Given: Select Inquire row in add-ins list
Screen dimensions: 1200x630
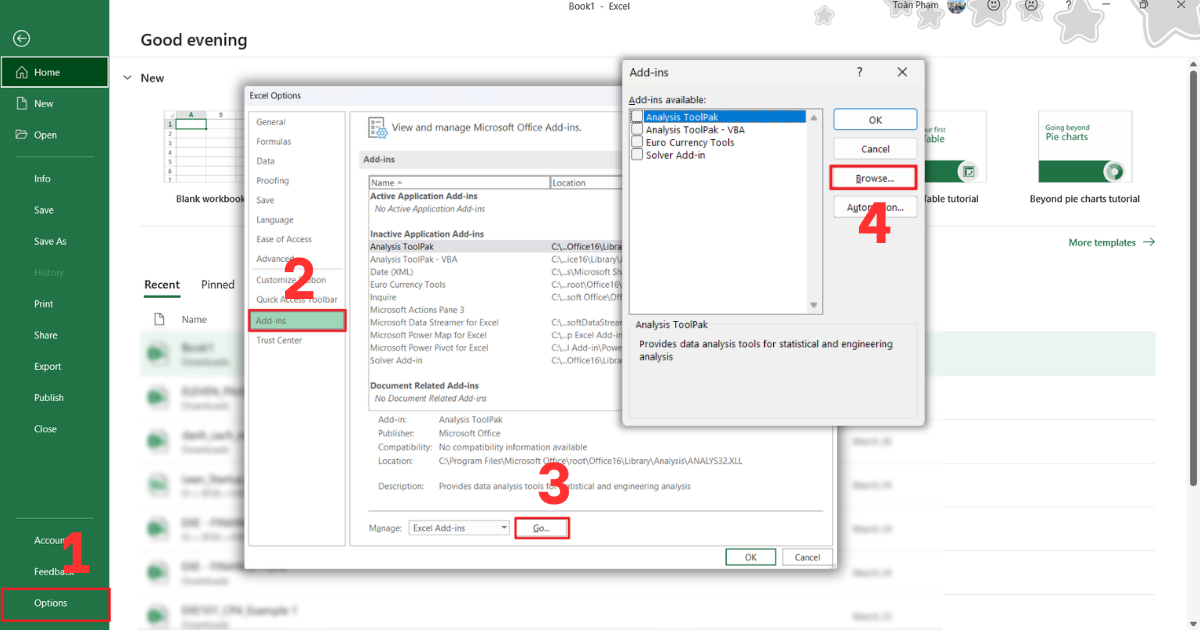Looking at the screenshot, I should coord(495,297).
